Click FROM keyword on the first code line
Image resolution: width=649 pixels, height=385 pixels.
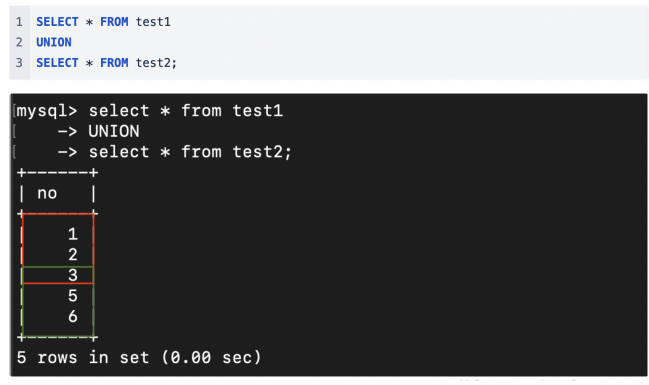pyautogui.click(x=114, y=22)
